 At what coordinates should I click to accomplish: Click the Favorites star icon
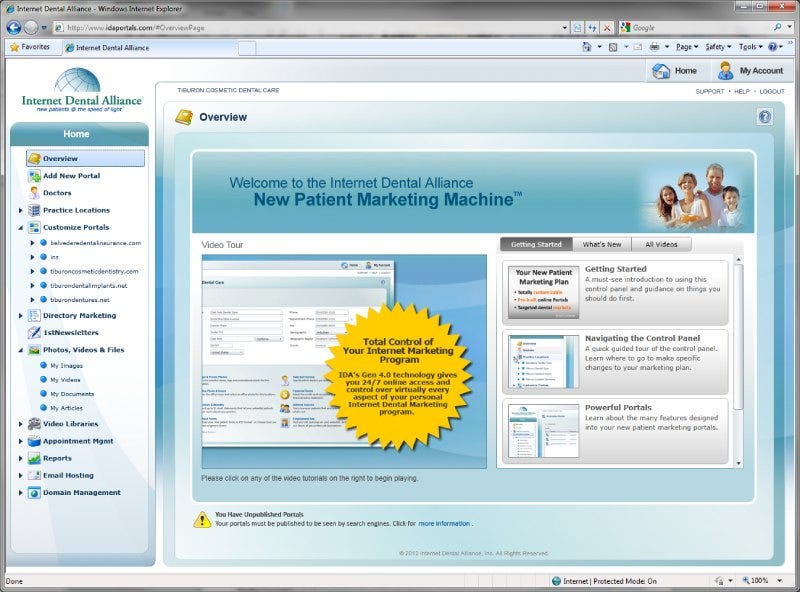point(14,47)
